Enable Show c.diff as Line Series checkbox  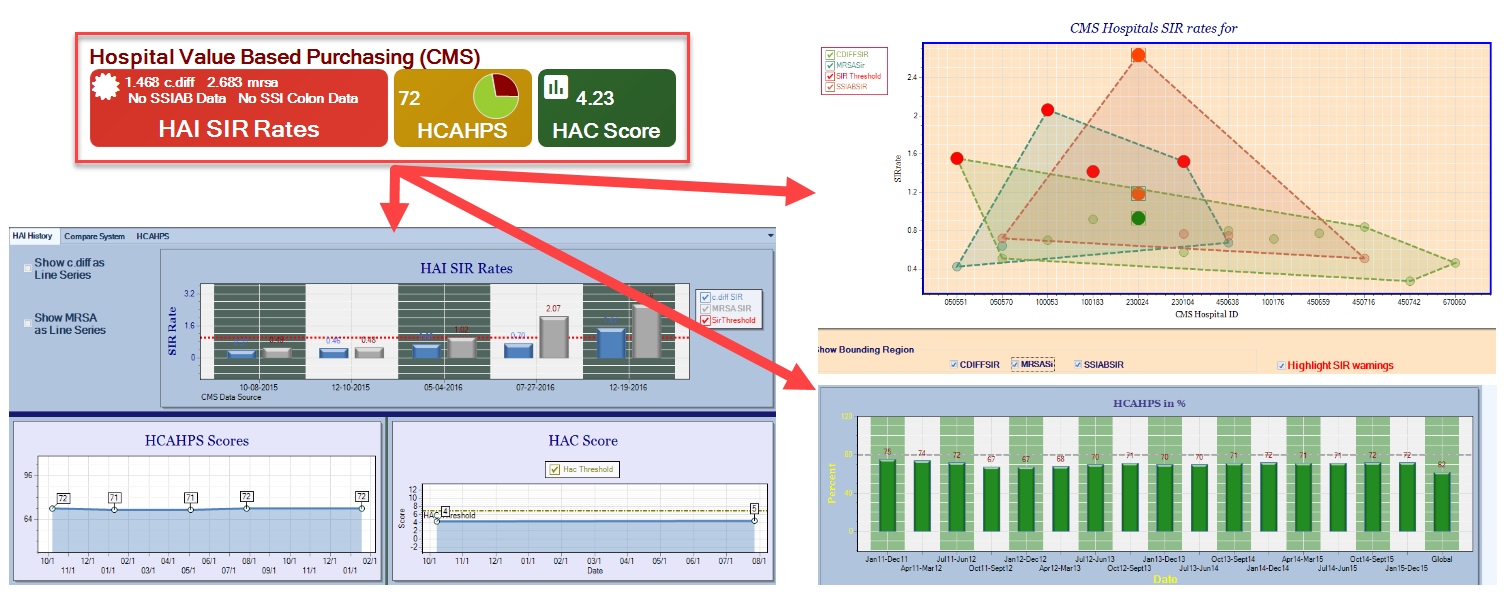27,268
